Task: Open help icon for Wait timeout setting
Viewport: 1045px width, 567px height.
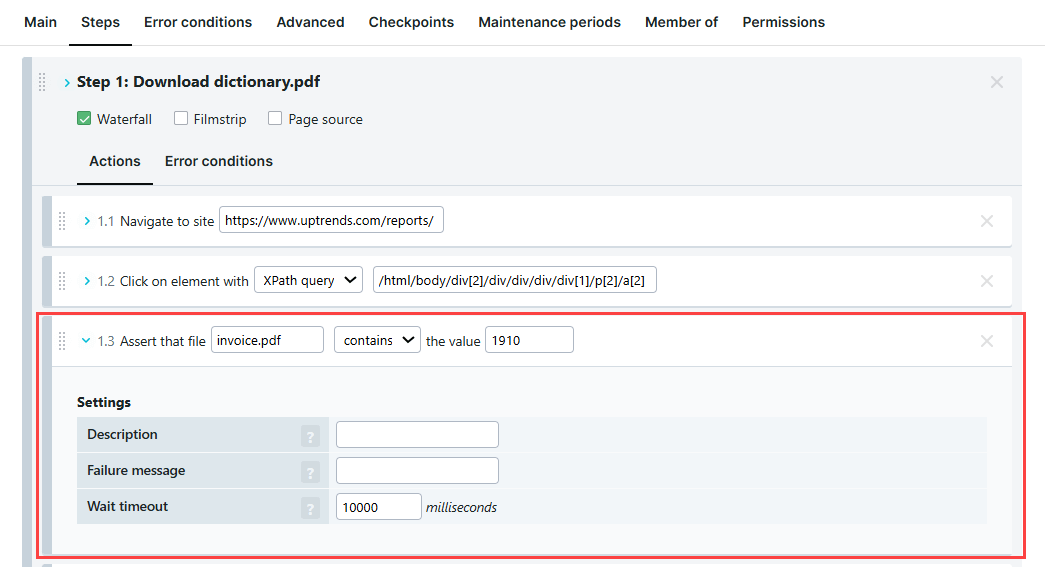Action: (310, 508)
